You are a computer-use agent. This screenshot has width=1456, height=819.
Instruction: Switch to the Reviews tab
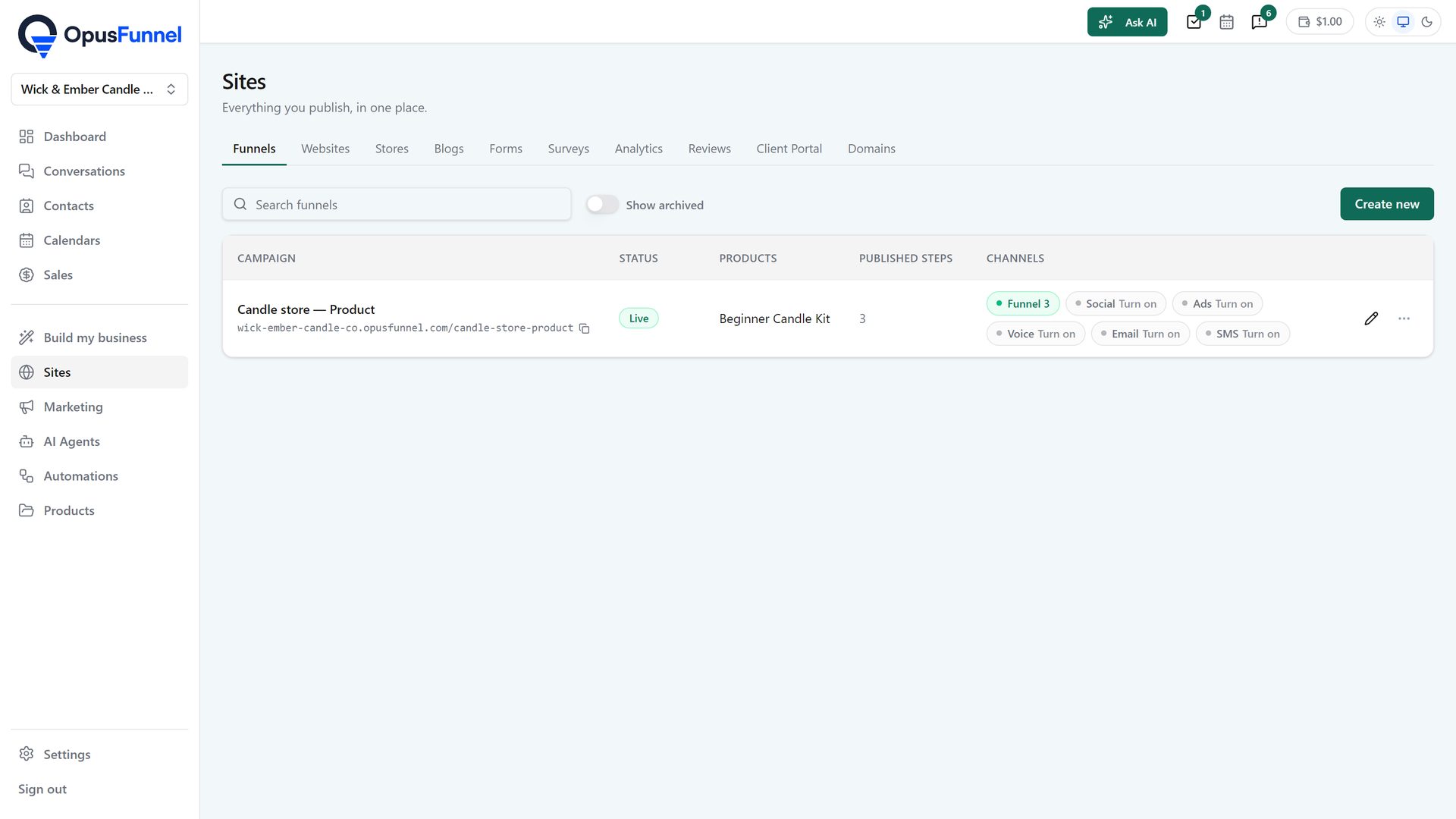pos(710,149)
